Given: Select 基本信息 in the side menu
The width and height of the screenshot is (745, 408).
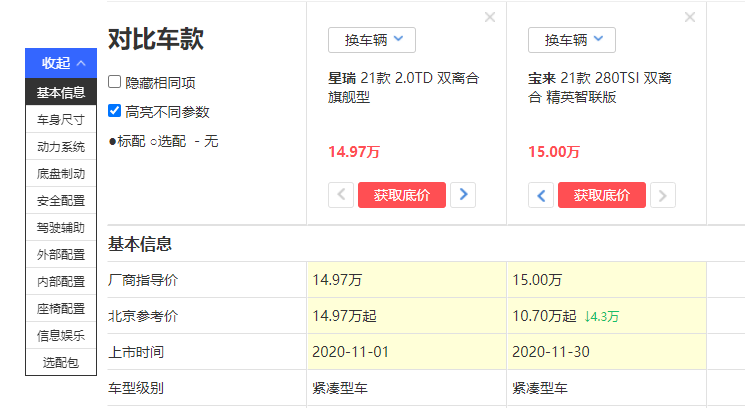Looking at the screenshot, I should pos(61,93).
